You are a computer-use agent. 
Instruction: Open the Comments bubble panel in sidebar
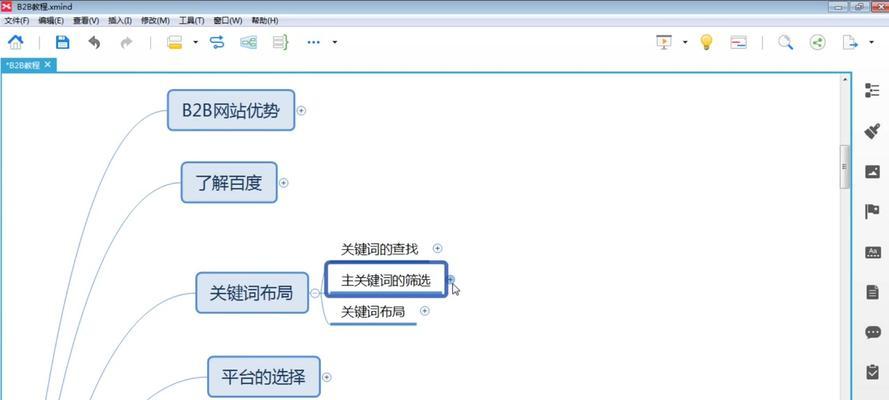(x=873, y=333)
